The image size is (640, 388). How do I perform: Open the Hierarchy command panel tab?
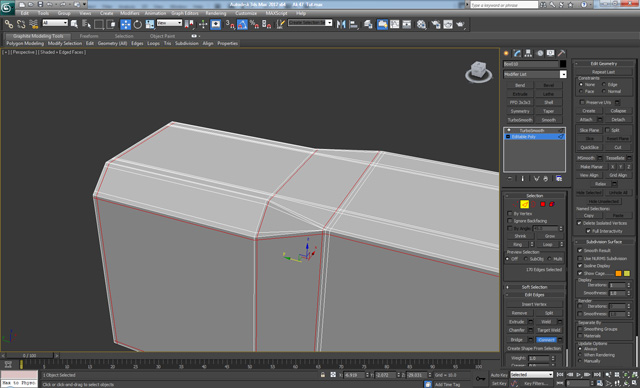529,53
